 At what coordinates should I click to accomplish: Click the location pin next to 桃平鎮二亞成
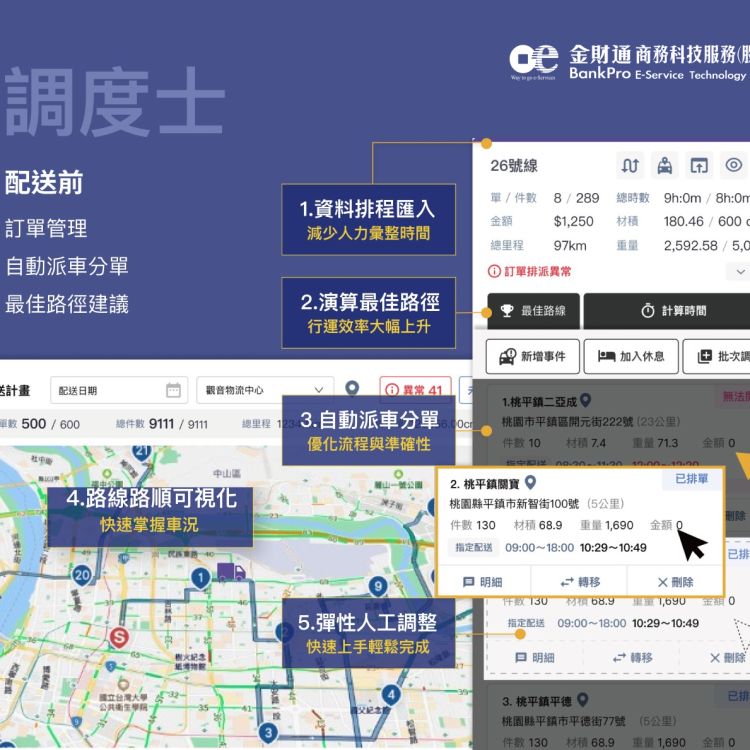point(585,400)
